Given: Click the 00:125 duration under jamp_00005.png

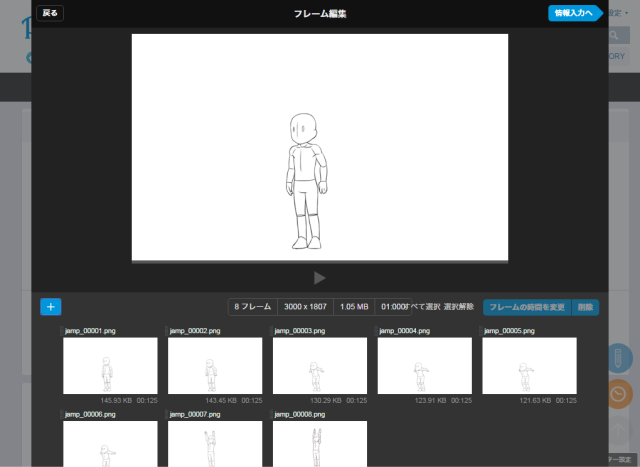Looking at the screenshot, I should pos(566,400).
